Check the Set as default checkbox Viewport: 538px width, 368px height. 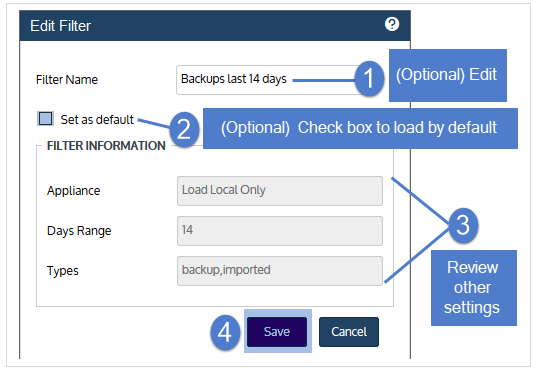pyautogui.click(x=45, y=119)
